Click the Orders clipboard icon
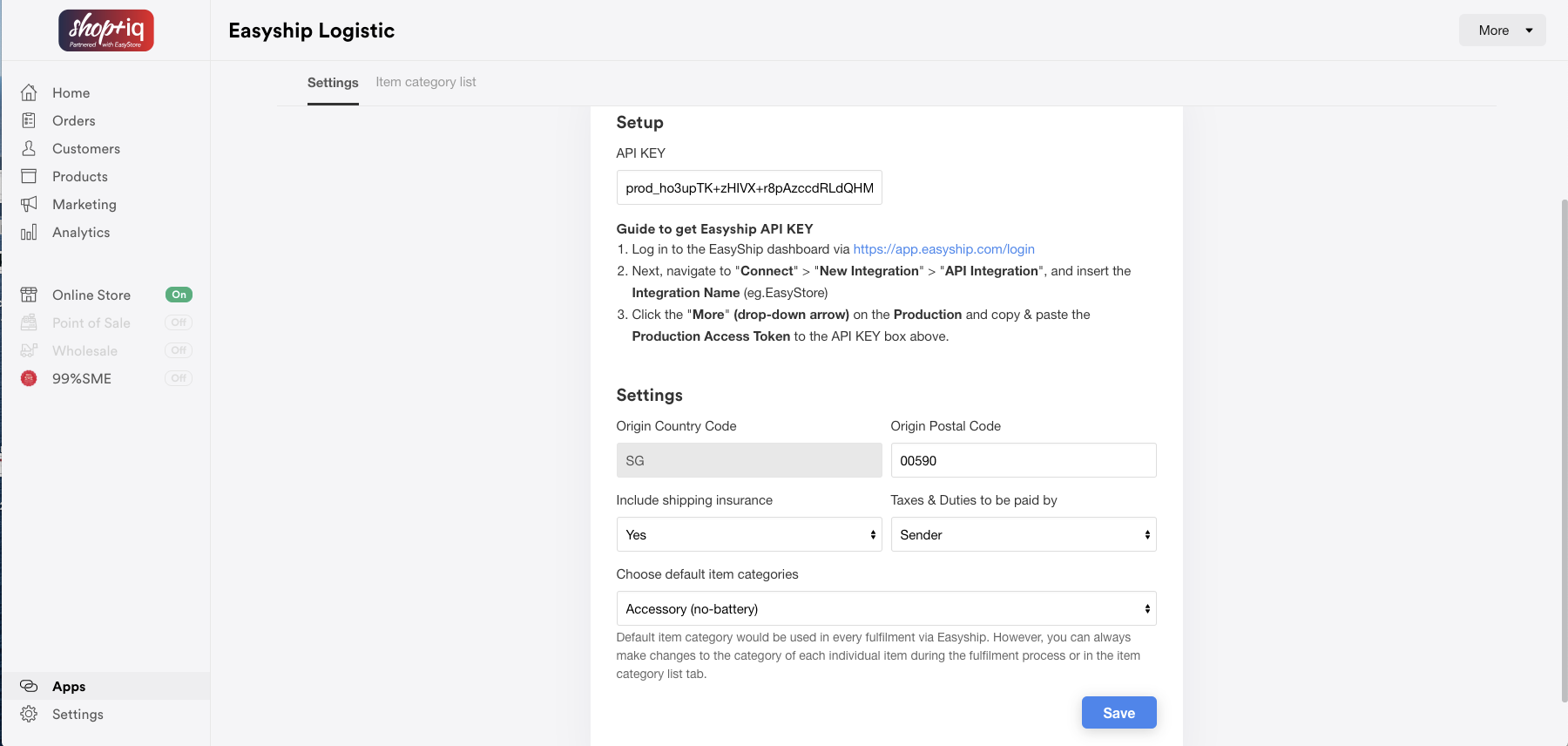This screenshot has width=1568, height=746. coord(29,120)
